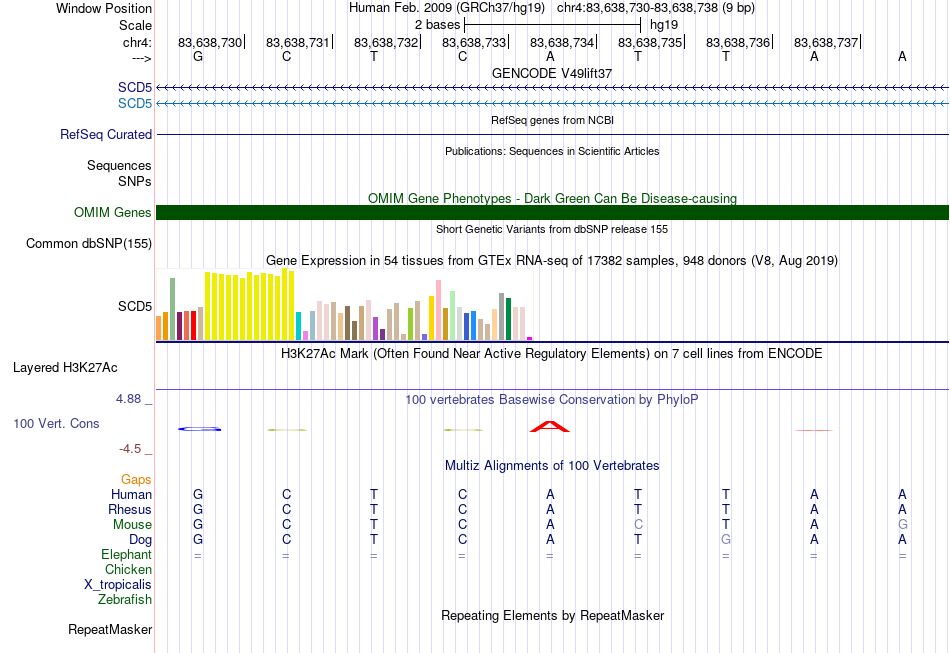Screen dimensions: 950x653
Task: Open the Common dbSNP(155) track settings
Action: pos(89,244)
